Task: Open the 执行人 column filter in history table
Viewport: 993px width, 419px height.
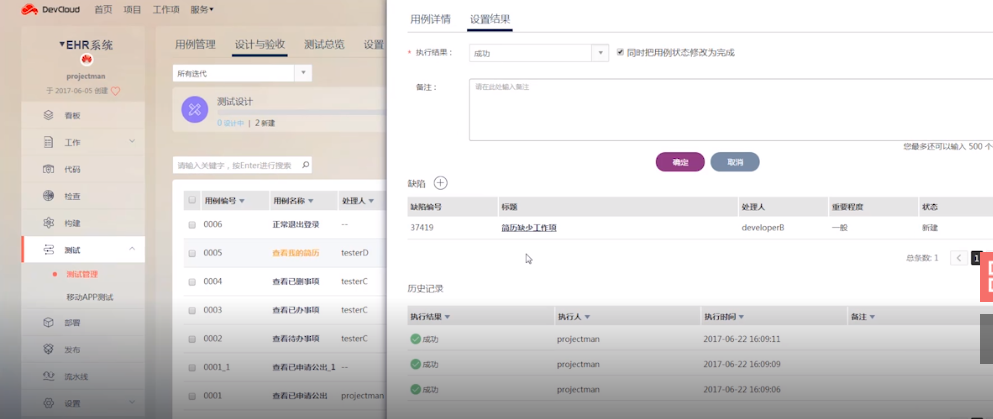Action: 587,317
